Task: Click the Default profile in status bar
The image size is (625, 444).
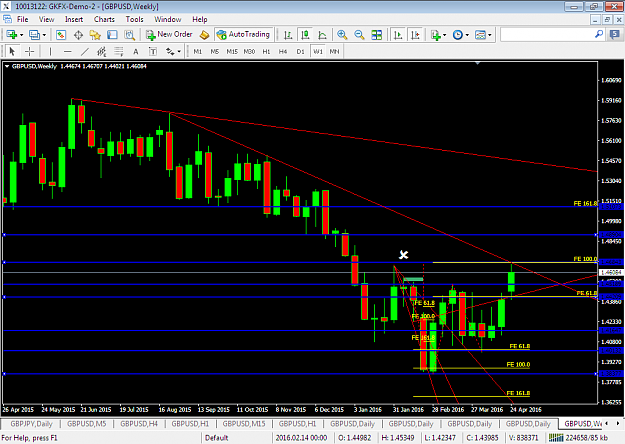Action: [x=216, y=438]
